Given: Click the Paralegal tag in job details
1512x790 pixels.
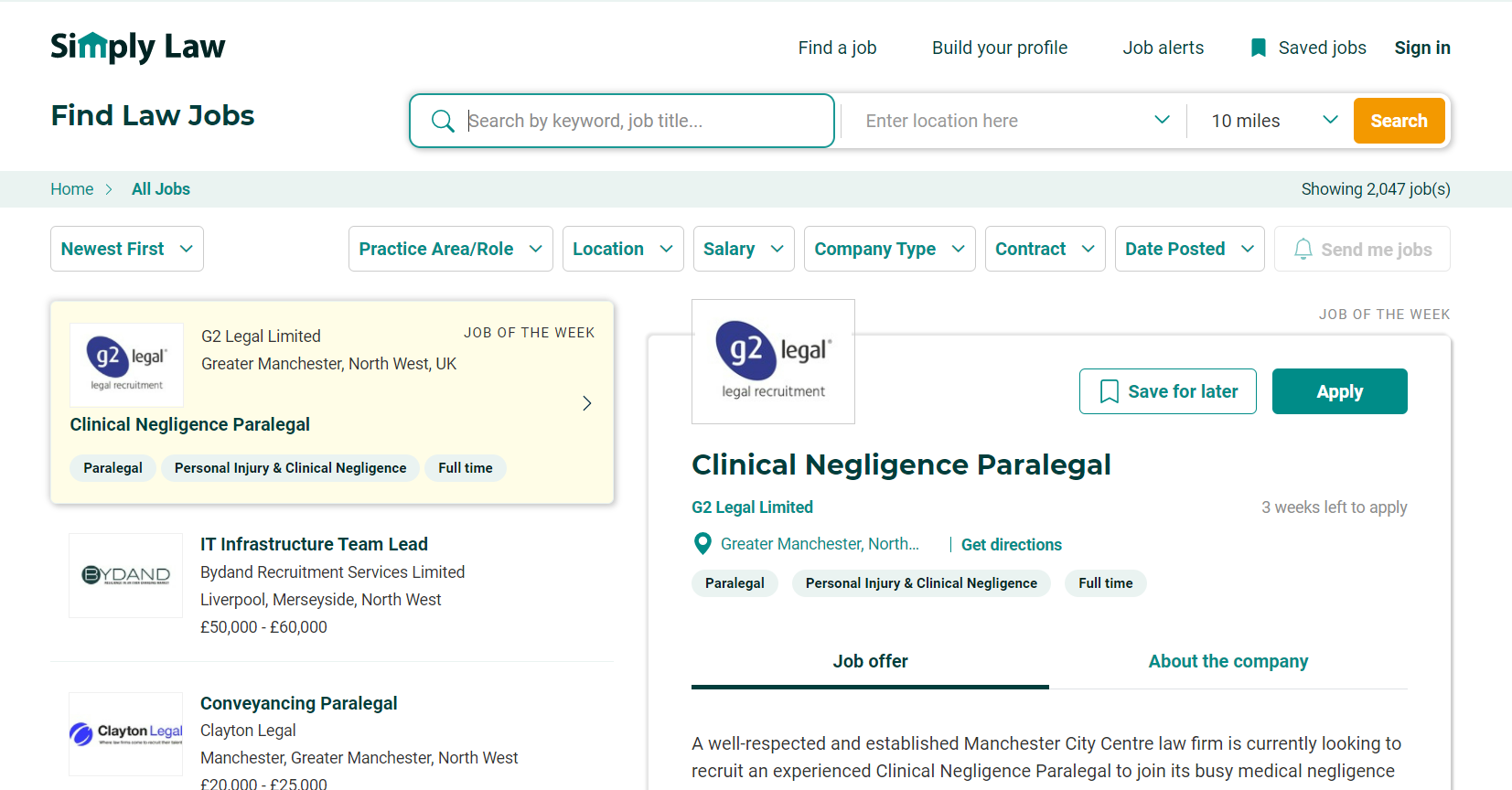Looking at the screenshot, I should [735, 583].
